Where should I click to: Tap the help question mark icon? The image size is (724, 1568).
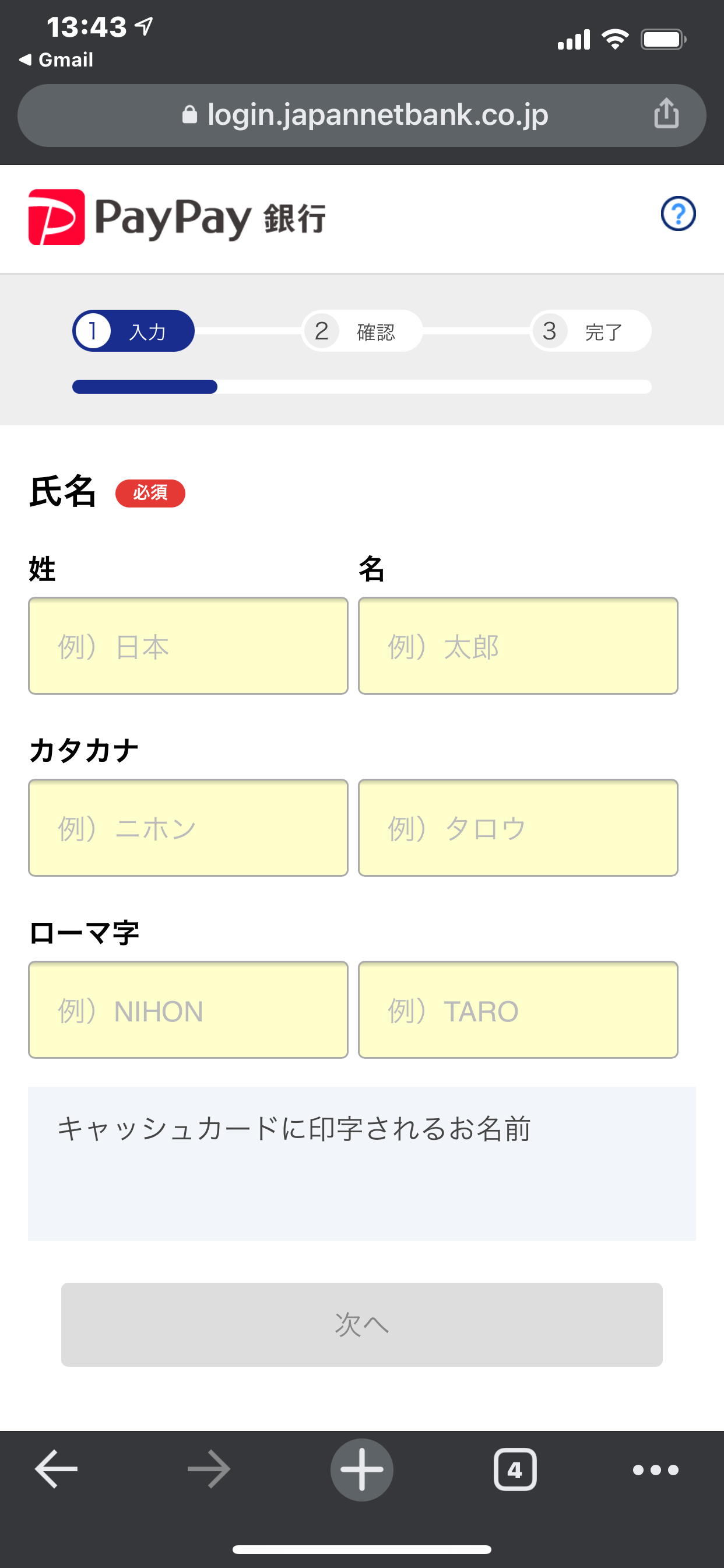point(678,213)
